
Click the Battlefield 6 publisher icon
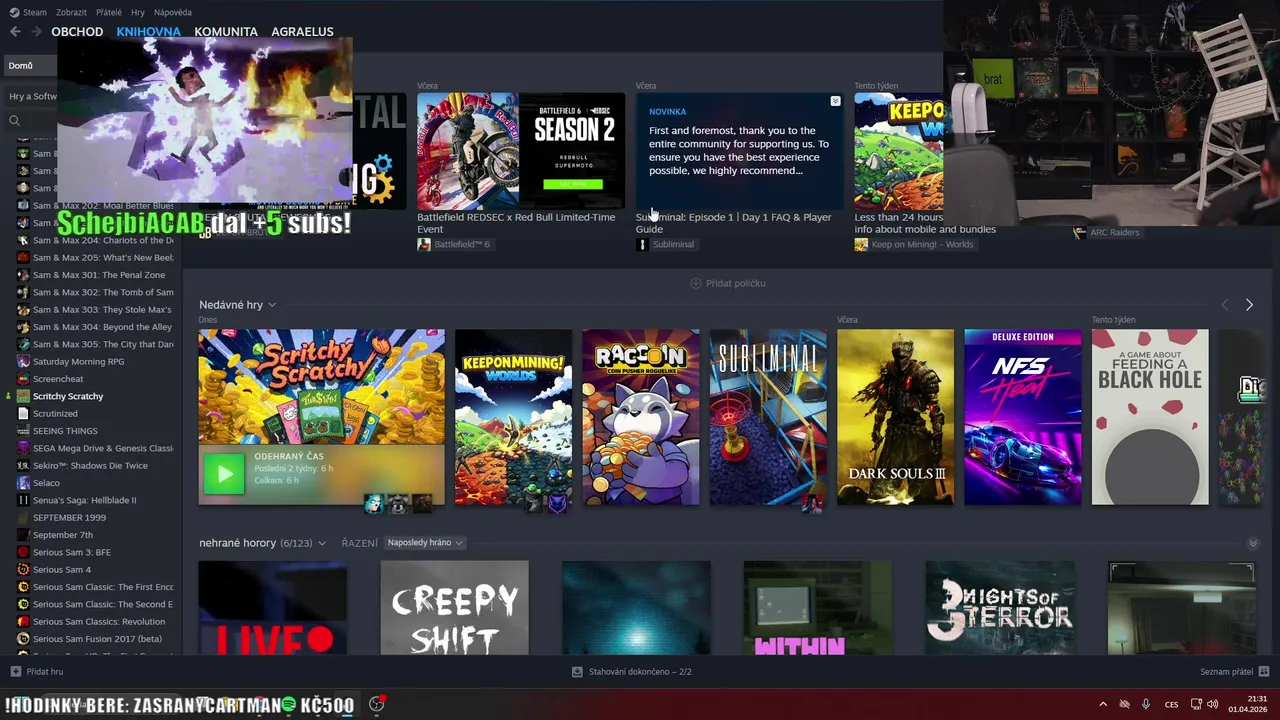pyautogui.click(x=424, y=244)
